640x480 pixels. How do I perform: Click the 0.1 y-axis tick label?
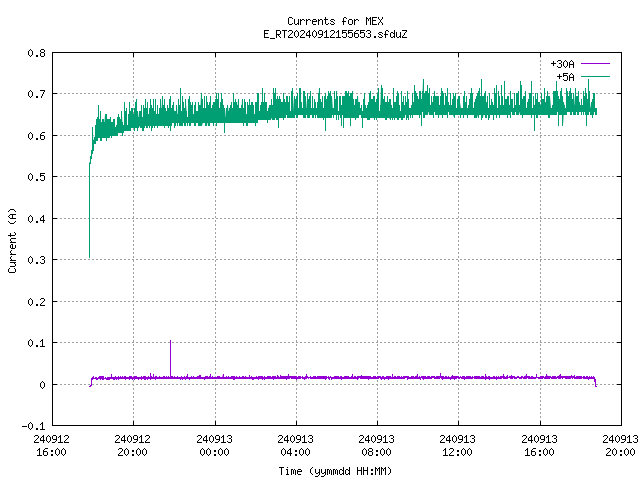click(36, 343)
